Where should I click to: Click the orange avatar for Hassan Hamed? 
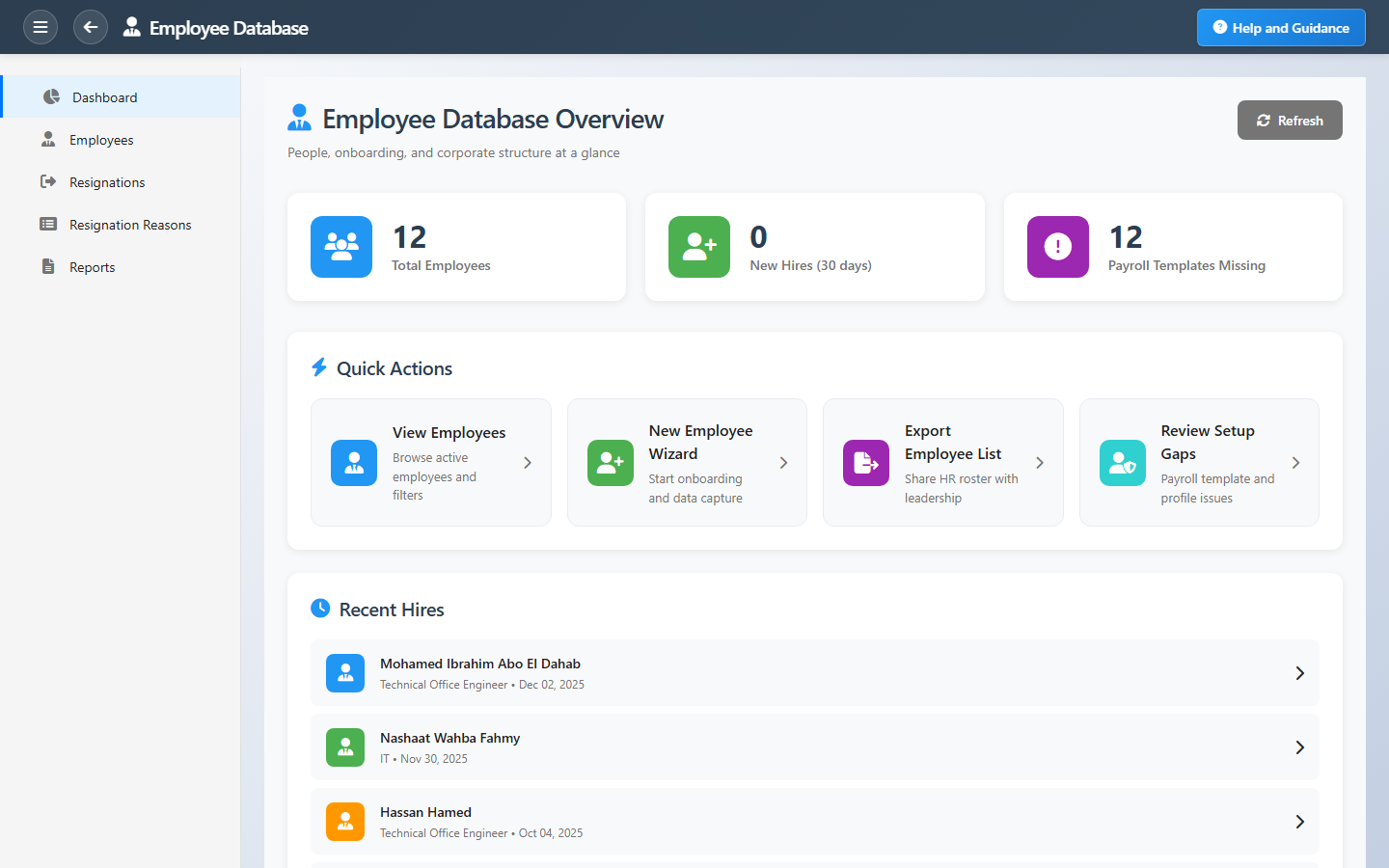pos(345,822)
